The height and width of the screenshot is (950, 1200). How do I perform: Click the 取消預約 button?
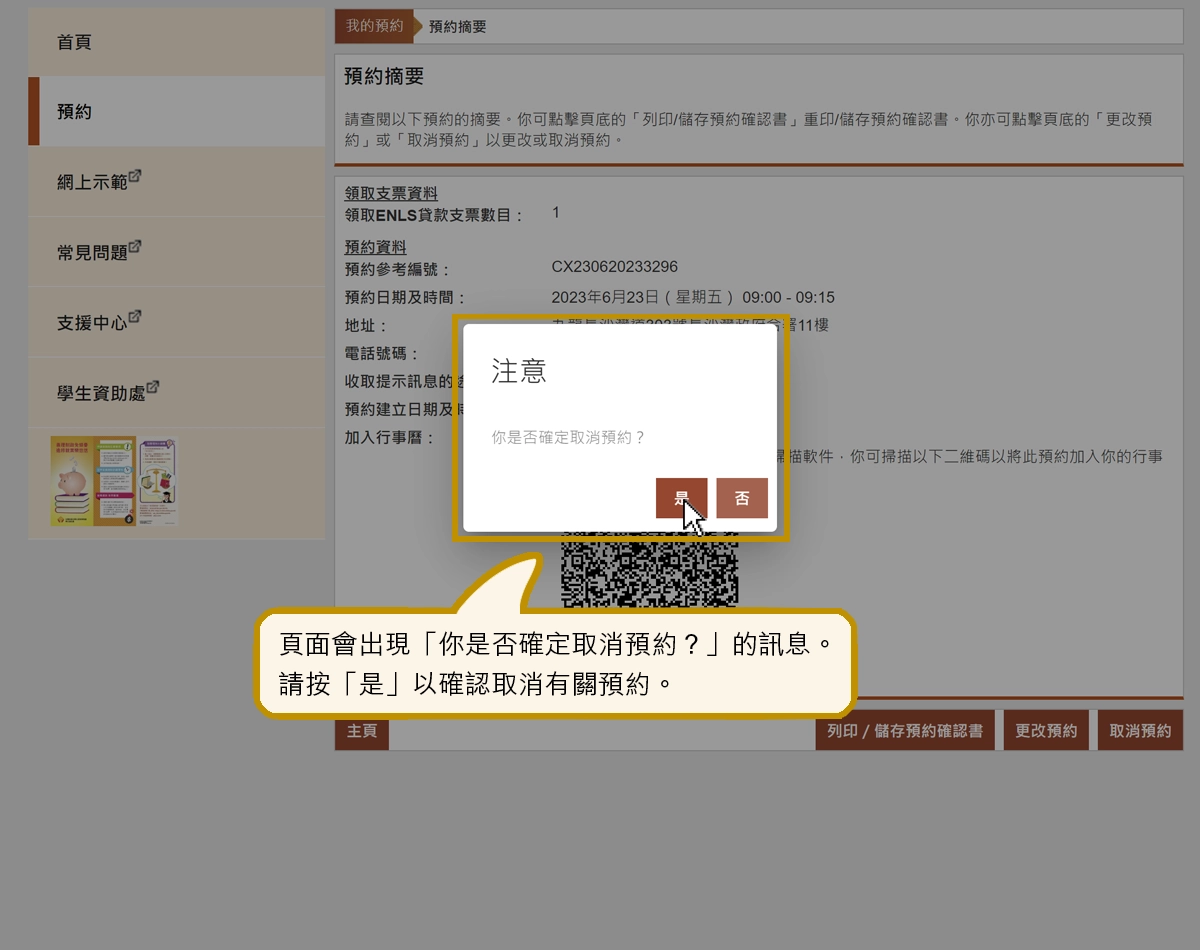tap(1140, 730)
